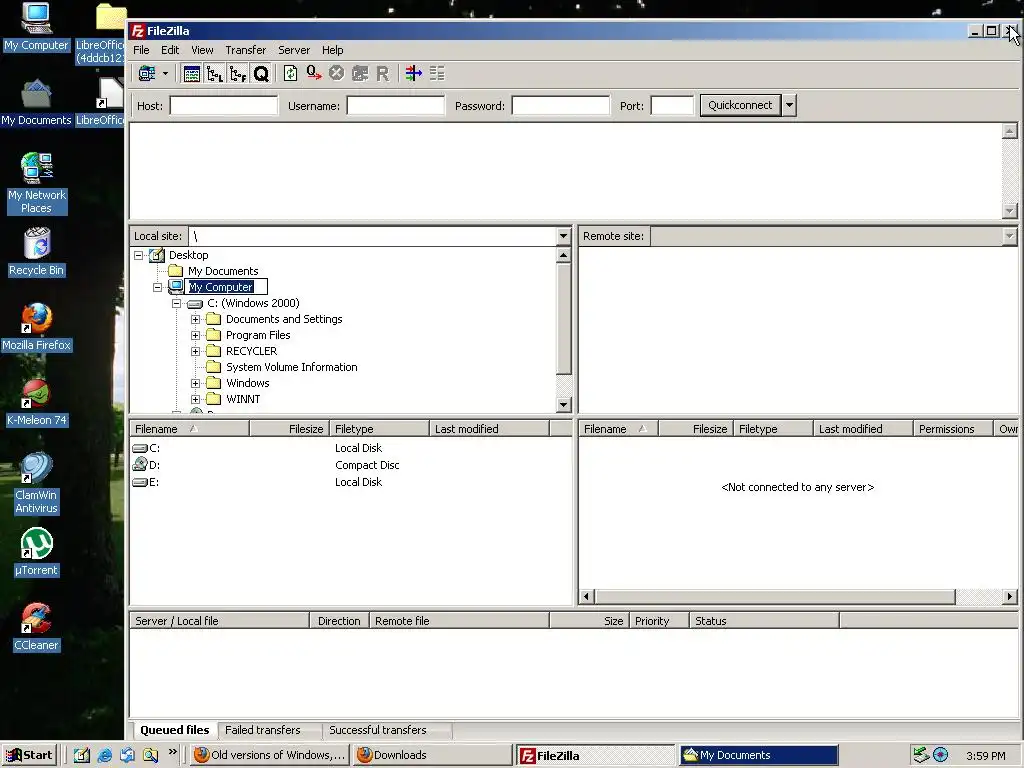1024x768 pixels.
Task: Switch to the Failed transfers tab
Action: pos(263,730)
